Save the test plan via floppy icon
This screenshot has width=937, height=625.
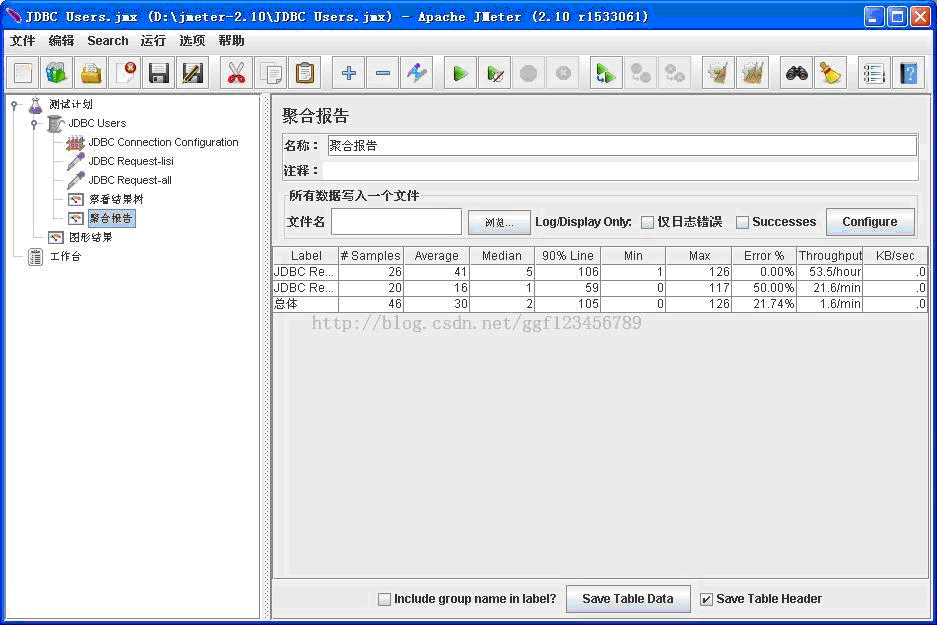pyautogui.click(x=159, y=73)
